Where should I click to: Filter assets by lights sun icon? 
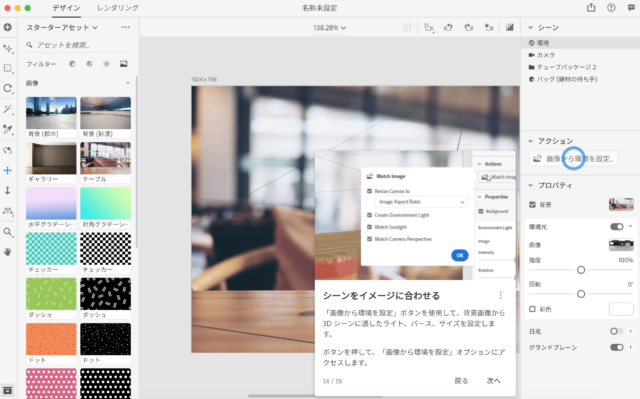107,64
